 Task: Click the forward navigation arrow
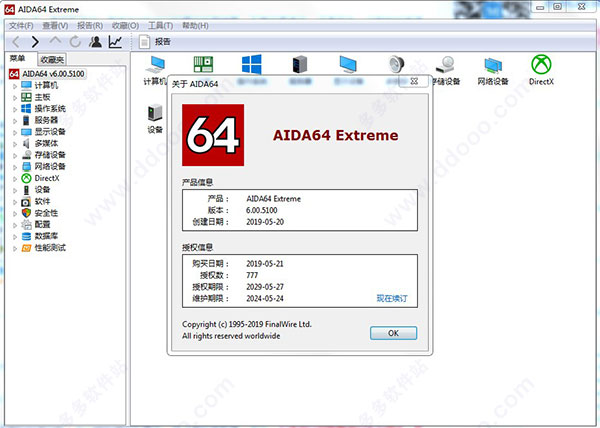click(35, 42)
